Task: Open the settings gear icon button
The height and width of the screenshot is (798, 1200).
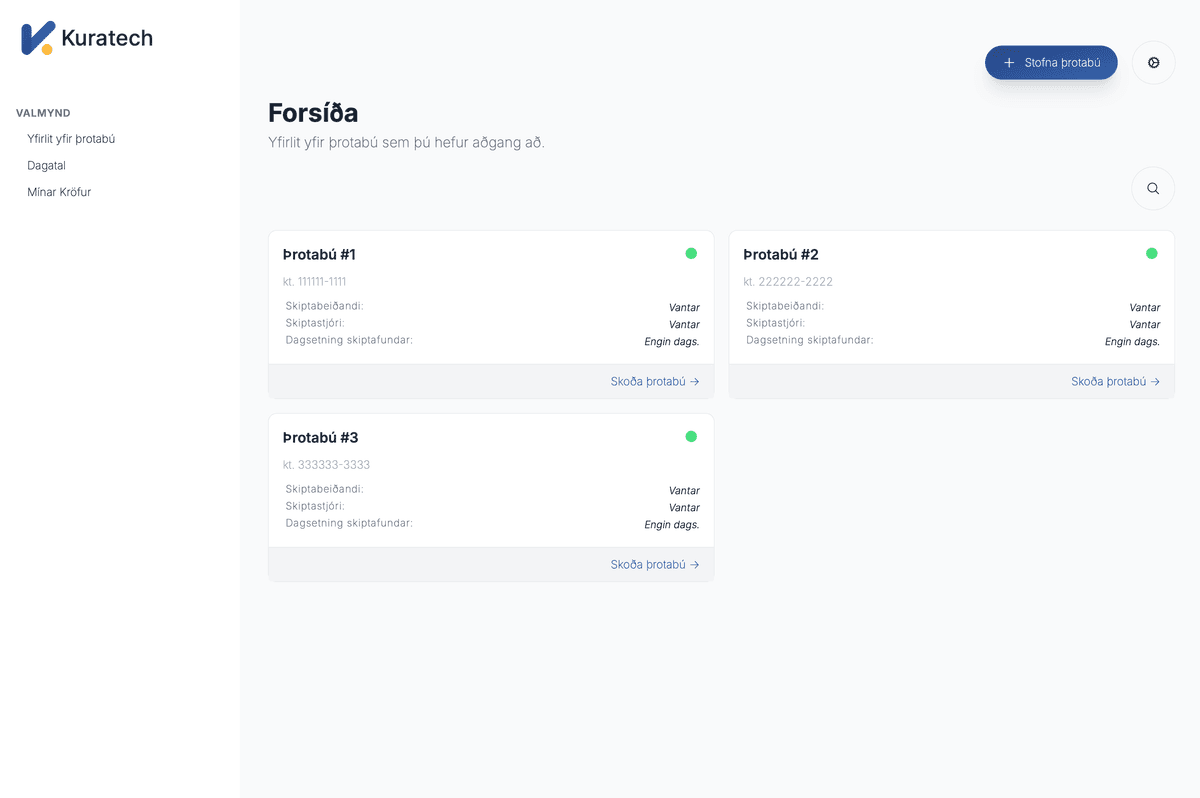Action: point(1153,63)
